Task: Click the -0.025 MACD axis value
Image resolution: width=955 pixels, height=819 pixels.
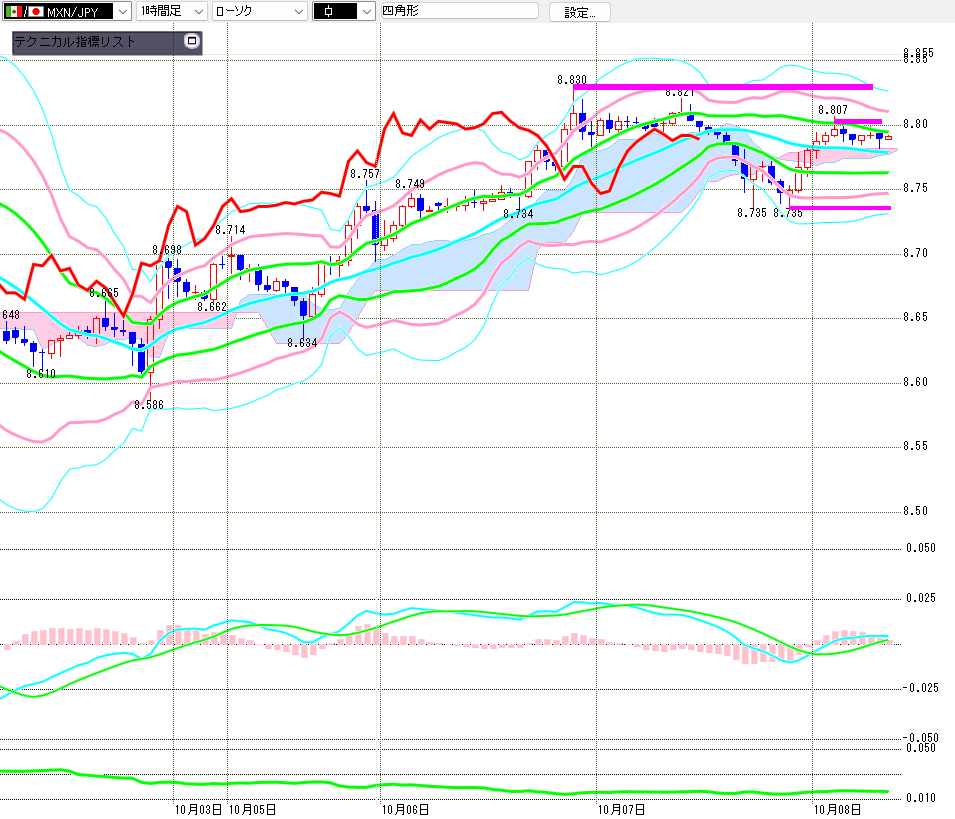Action: pos(920,687)
